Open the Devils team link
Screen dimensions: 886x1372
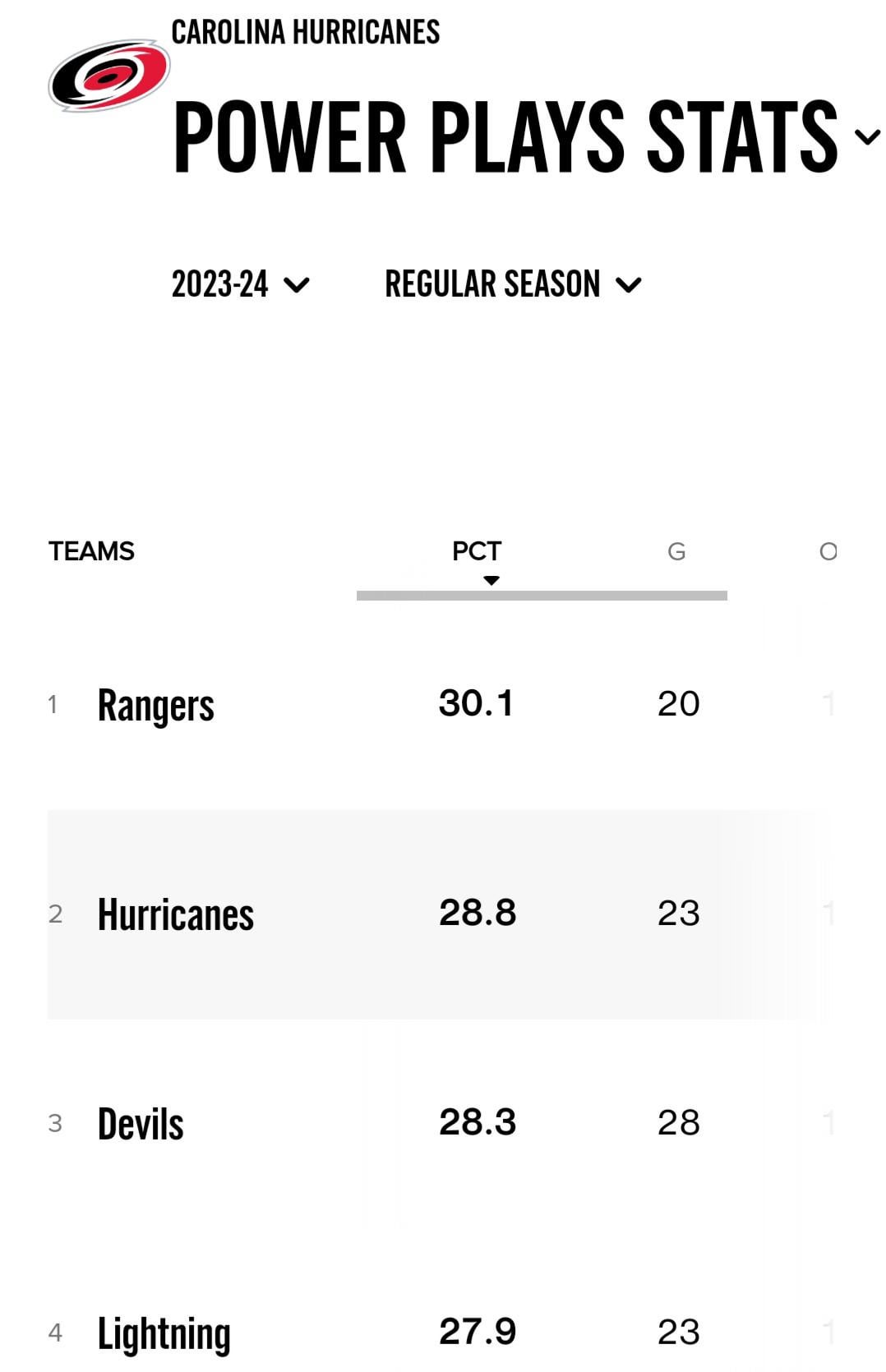[141, 1124]
